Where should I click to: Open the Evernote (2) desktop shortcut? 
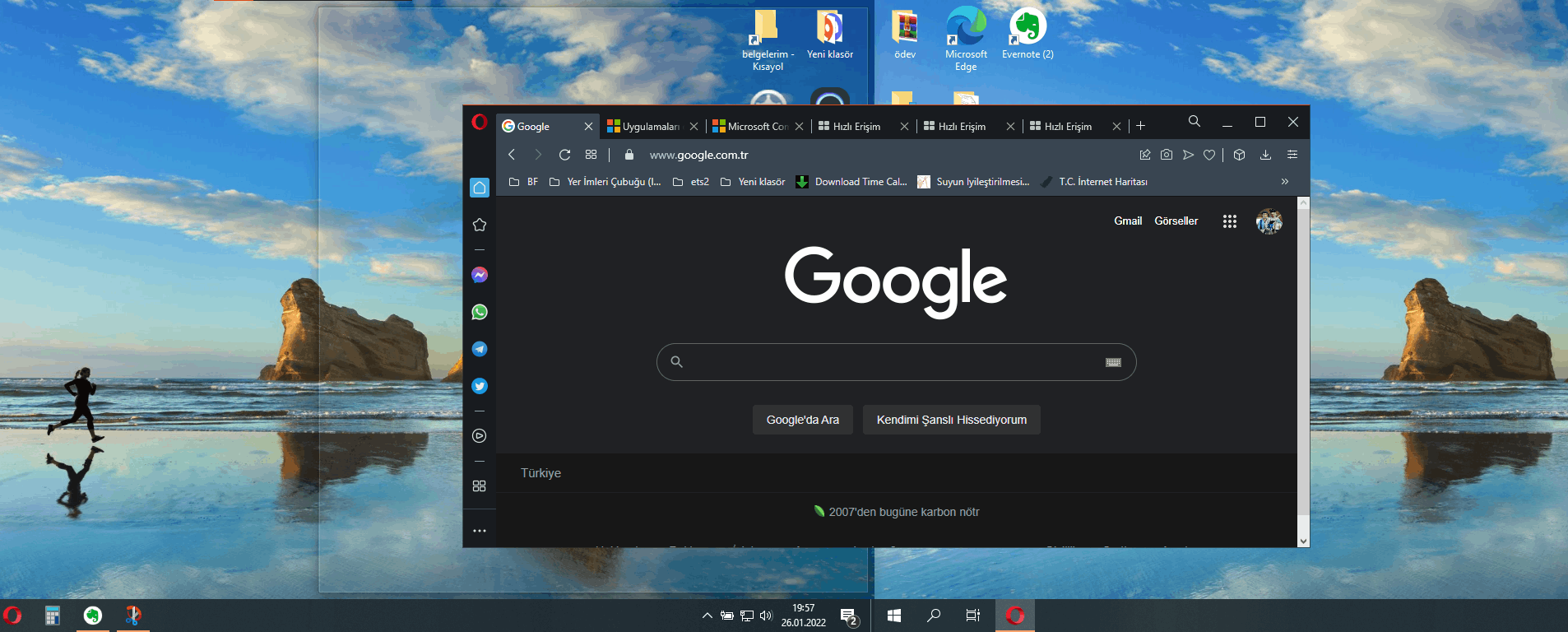point(1028,35)
